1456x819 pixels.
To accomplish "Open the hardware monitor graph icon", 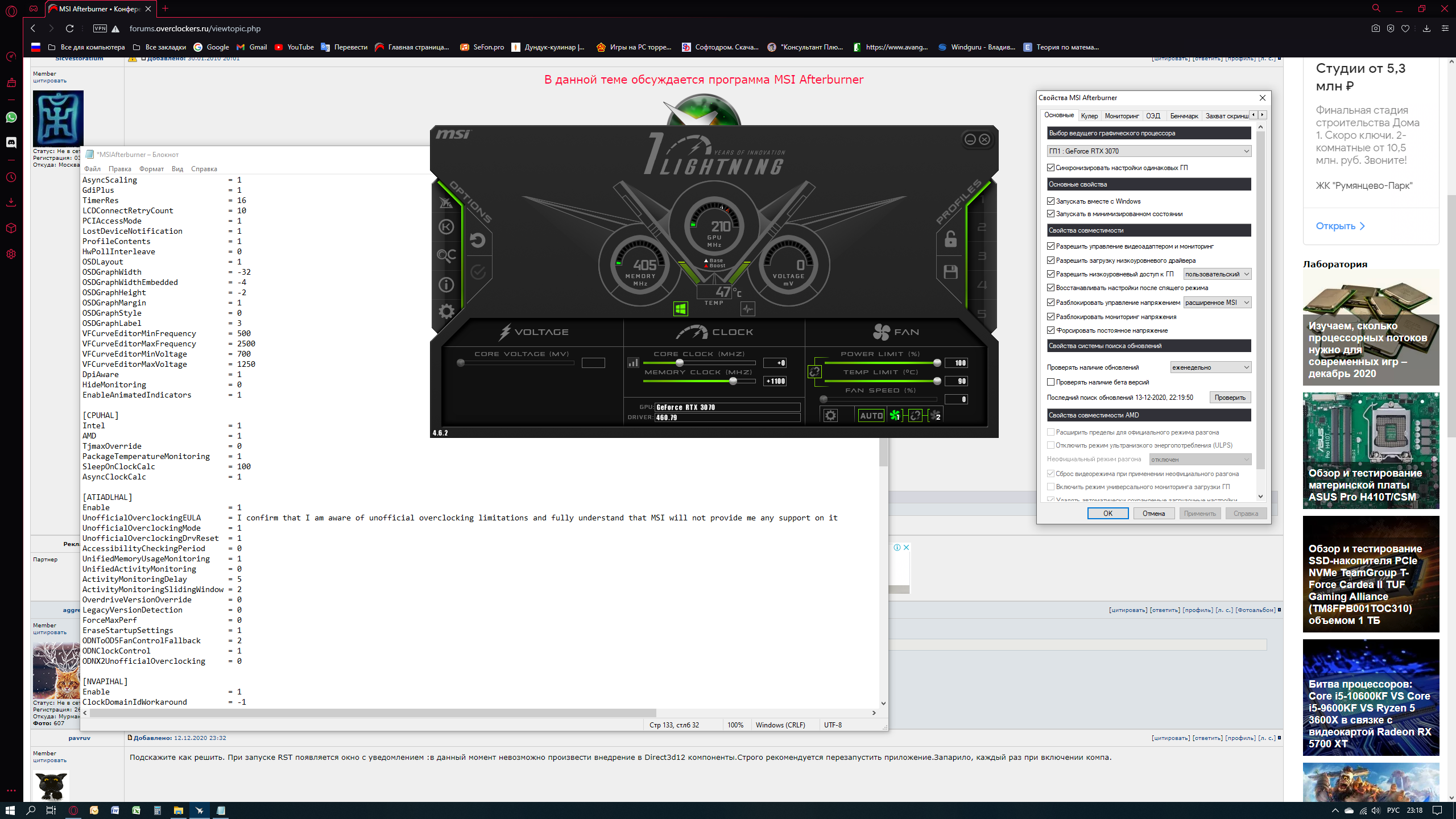I will (x=747, y=309).
